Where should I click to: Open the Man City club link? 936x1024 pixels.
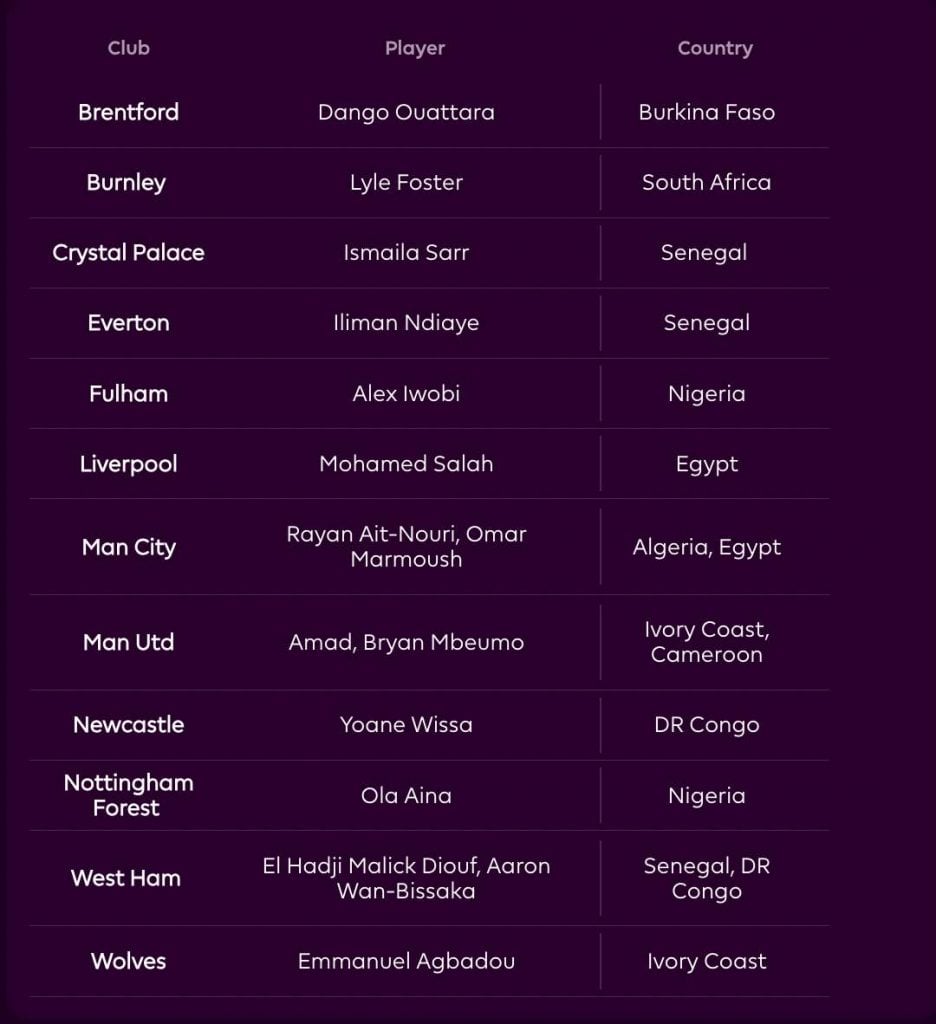128,547
